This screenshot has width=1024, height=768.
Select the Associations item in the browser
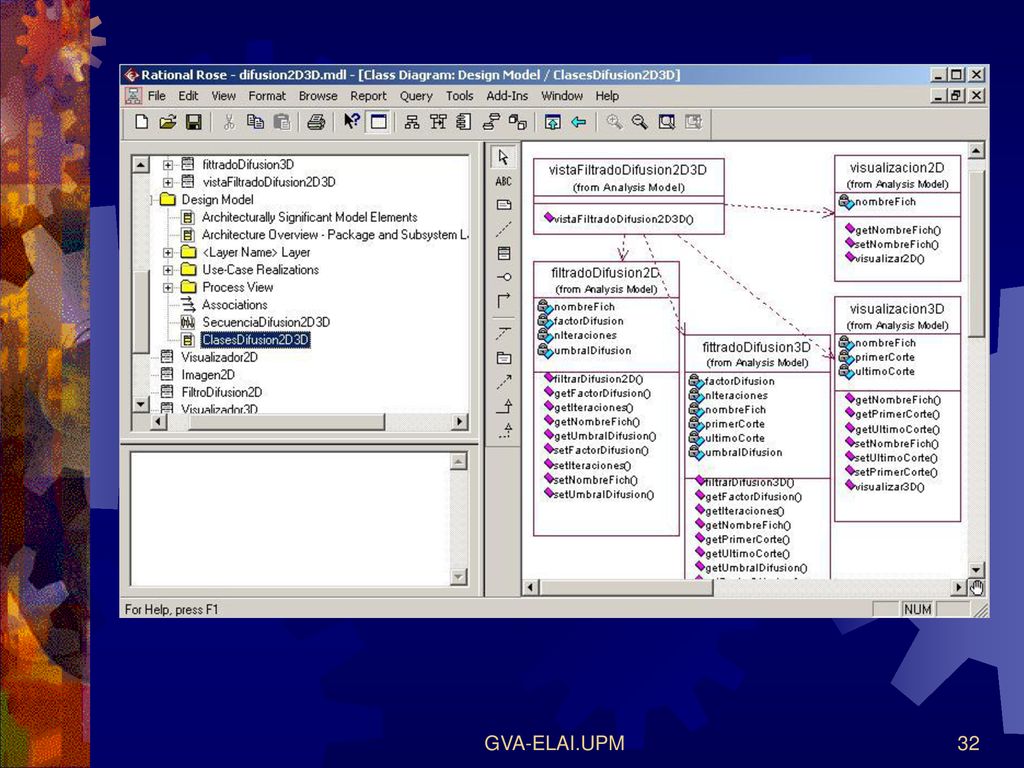click(x=234, y=305)
